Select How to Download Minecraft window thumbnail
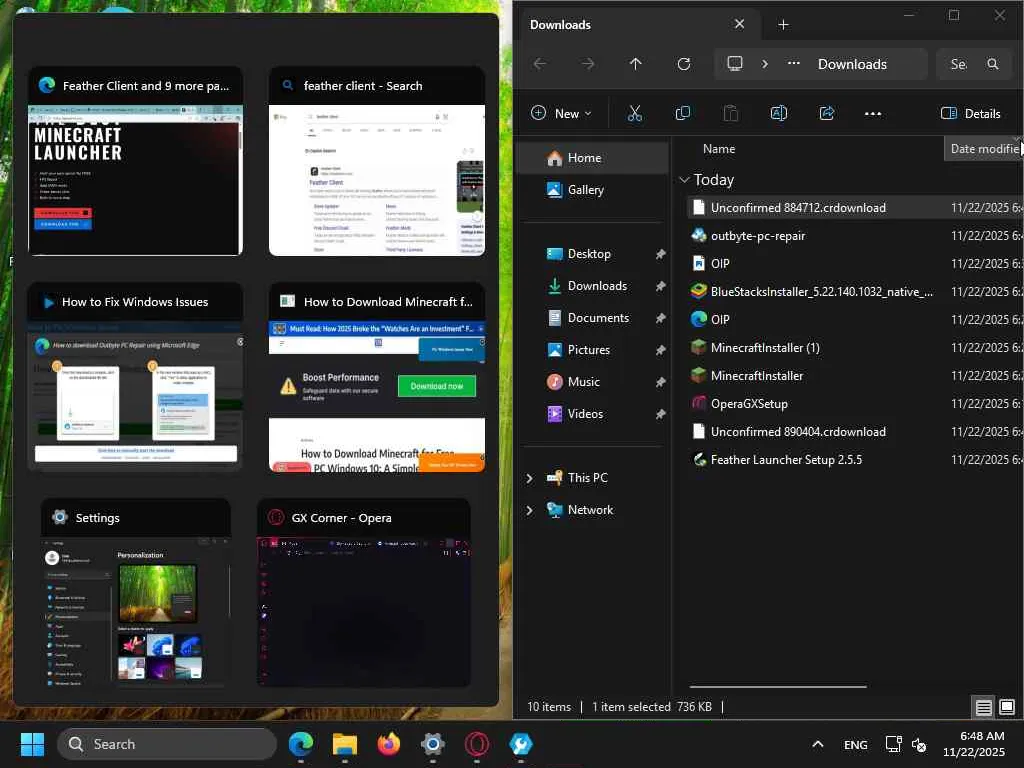The width and height of the screenshot is (1024, 768). click(x=377, y=376)
